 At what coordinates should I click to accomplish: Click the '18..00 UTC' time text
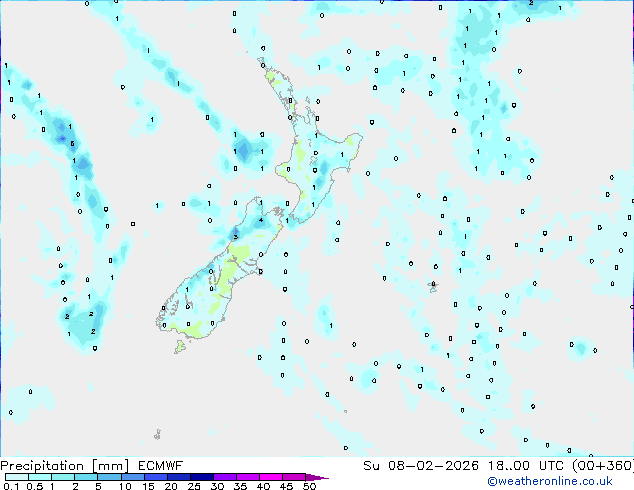pos(525,466)
